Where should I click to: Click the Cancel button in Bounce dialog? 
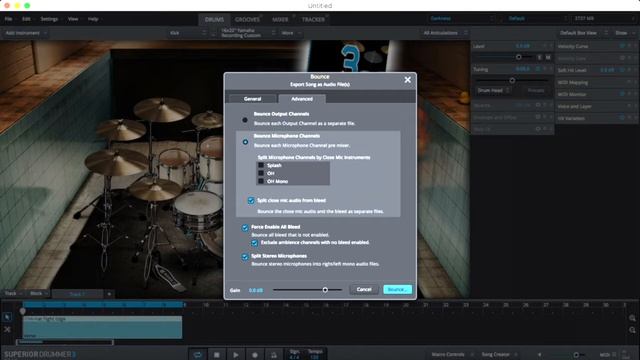pos(364,289)
